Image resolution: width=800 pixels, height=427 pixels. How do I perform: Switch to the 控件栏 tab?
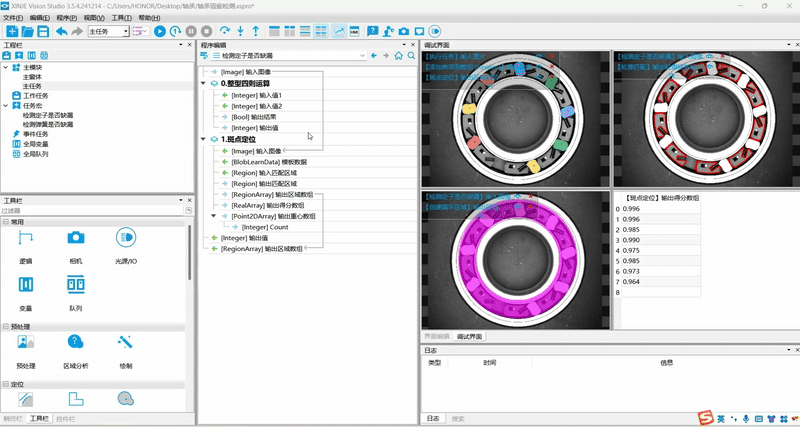click(x=66, y=419)
